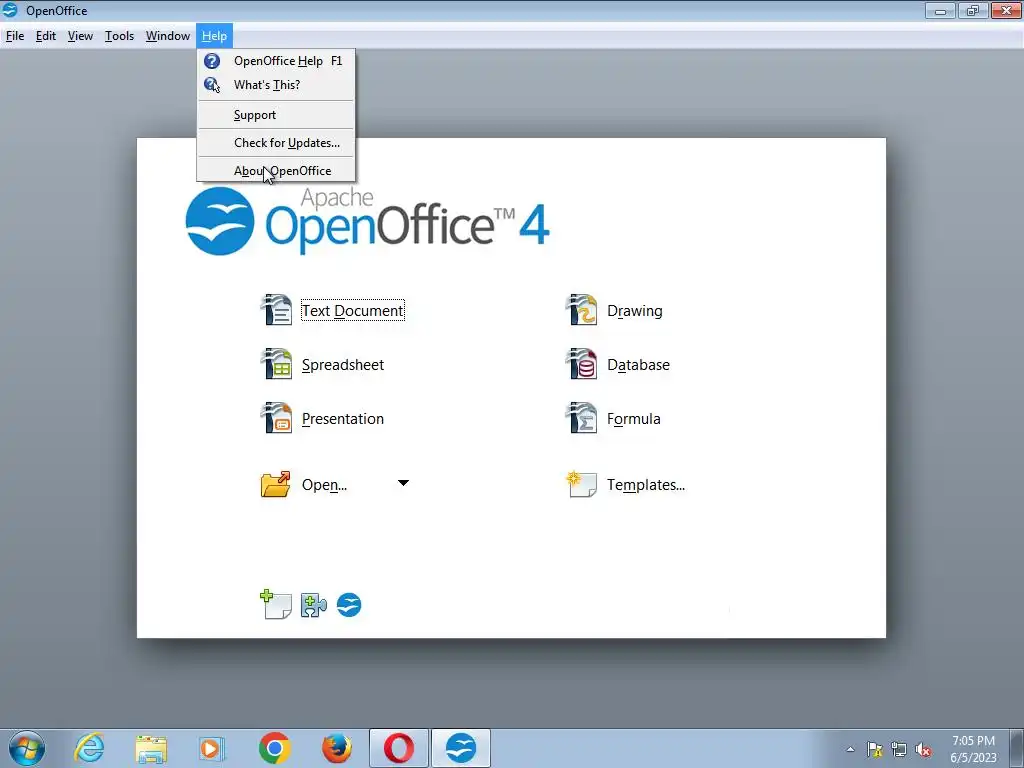The height and width of the screenshot is (768, 1024).
Task: Click the Open folder icon
Action: tap(276, 485)
